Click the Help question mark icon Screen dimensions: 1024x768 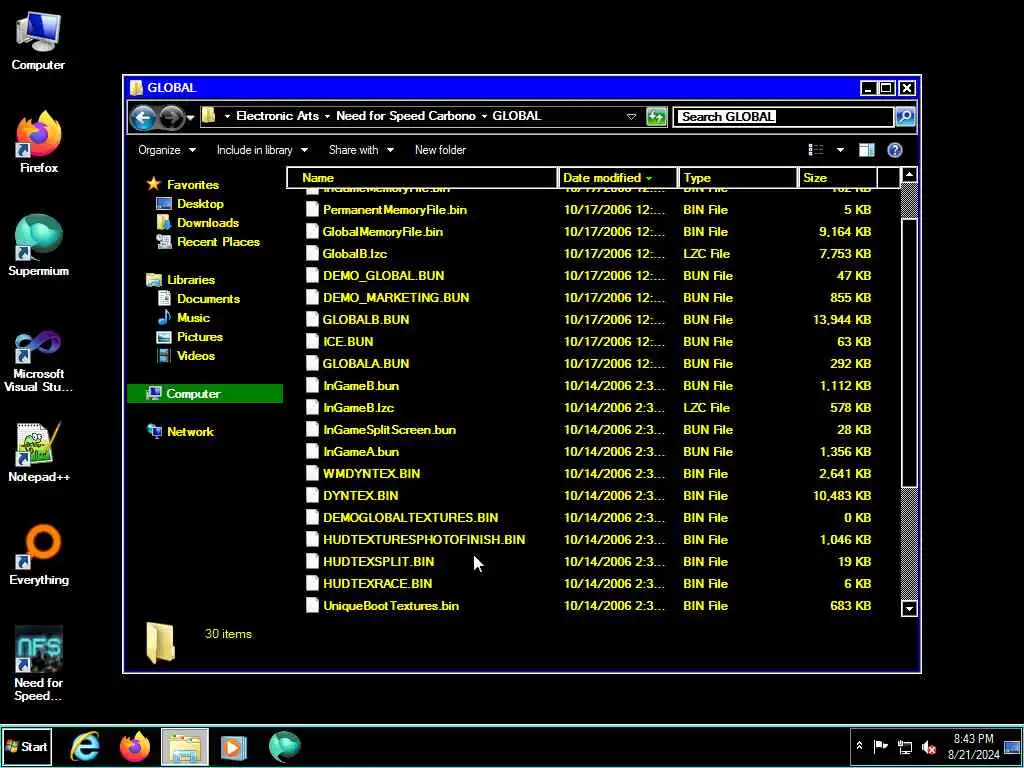click(x=895, y=150)
